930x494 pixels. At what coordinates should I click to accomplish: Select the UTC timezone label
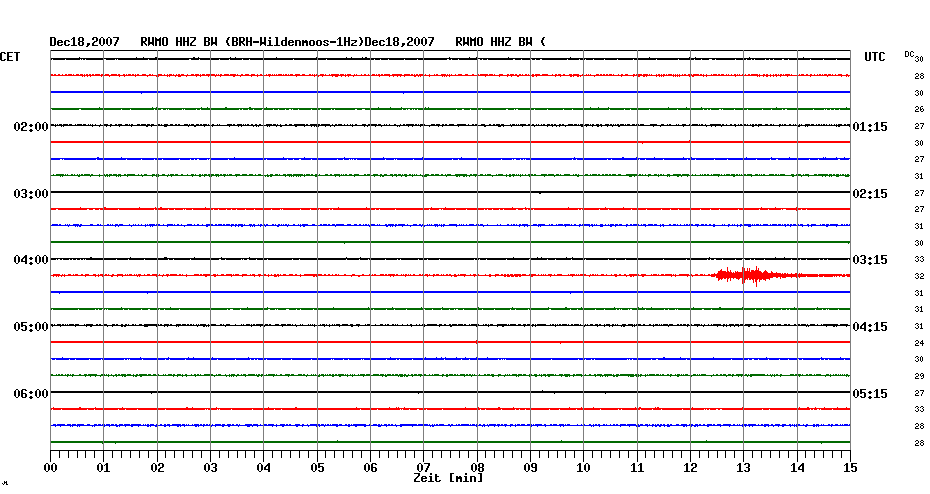click(874, 57)
